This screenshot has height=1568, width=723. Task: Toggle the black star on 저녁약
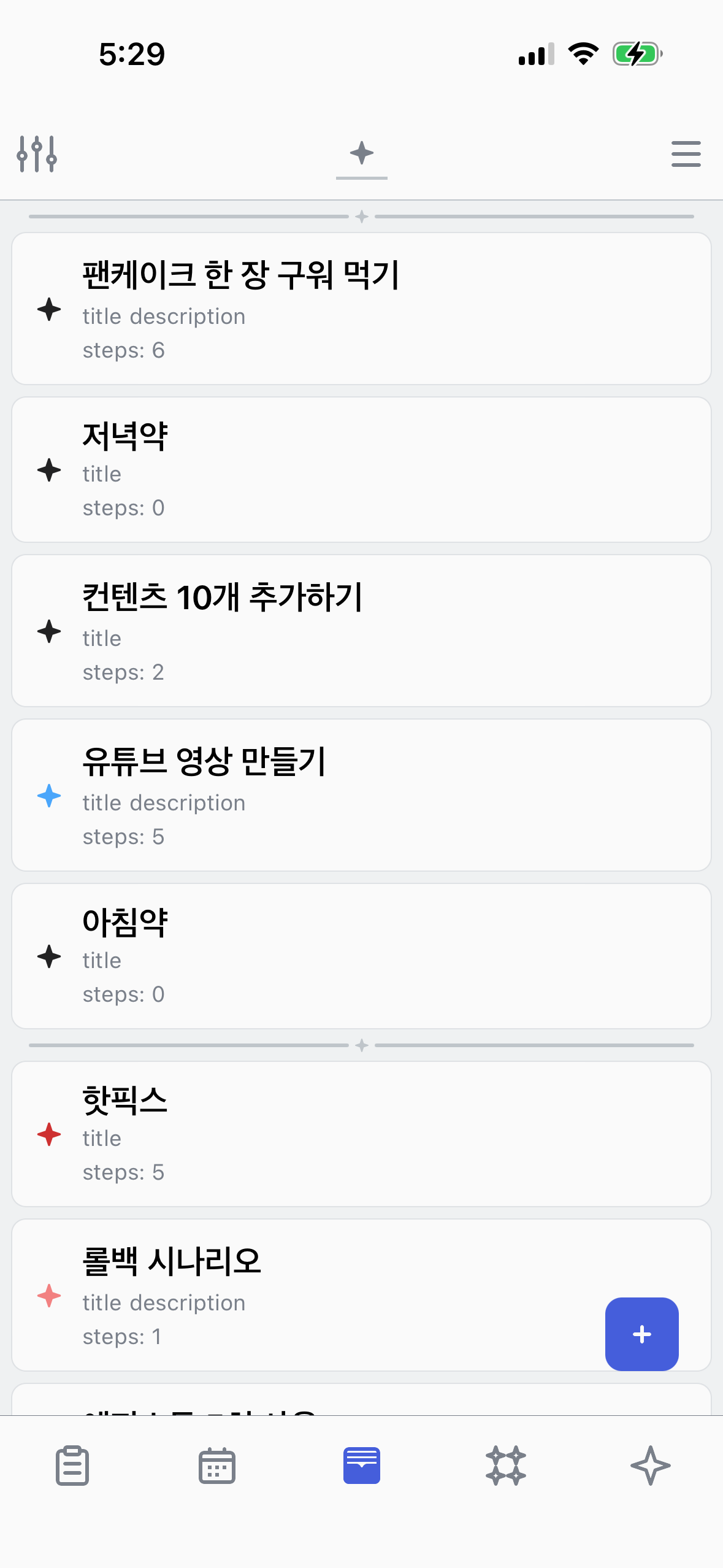click(x=49, y=470)
